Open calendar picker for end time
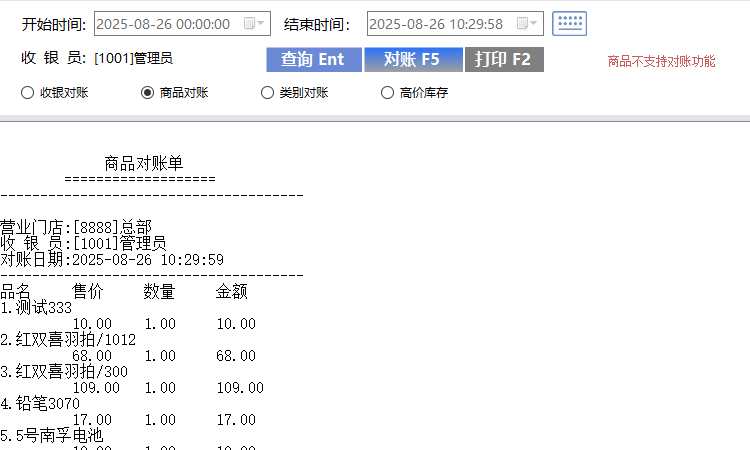Image resolution: width=750 pixels, height=450 pixels. [530, 23]
